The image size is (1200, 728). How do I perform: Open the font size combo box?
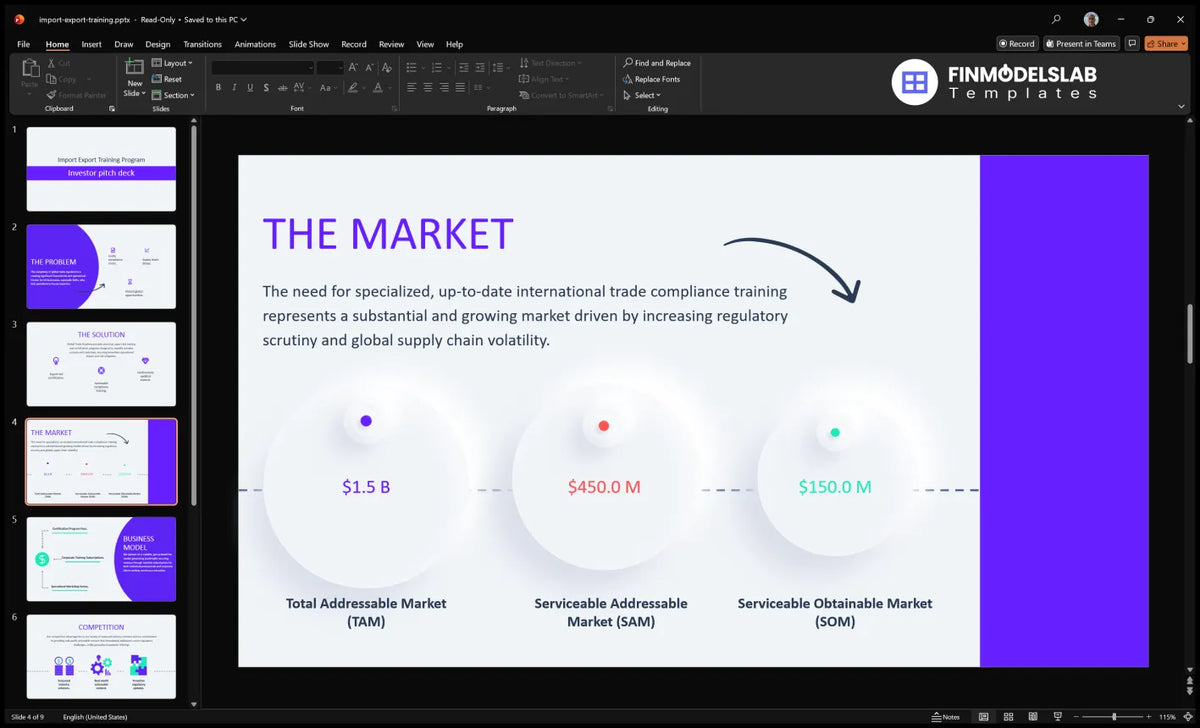click(330, 67)
